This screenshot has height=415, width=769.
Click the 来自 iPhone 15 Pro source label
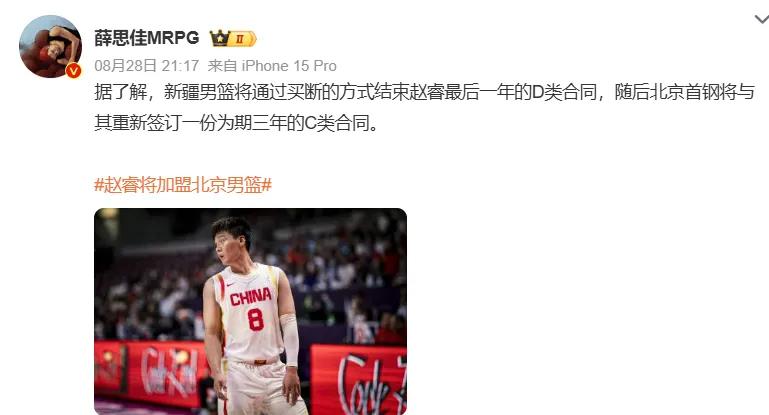pyautogui.click(x=272, y=66)
